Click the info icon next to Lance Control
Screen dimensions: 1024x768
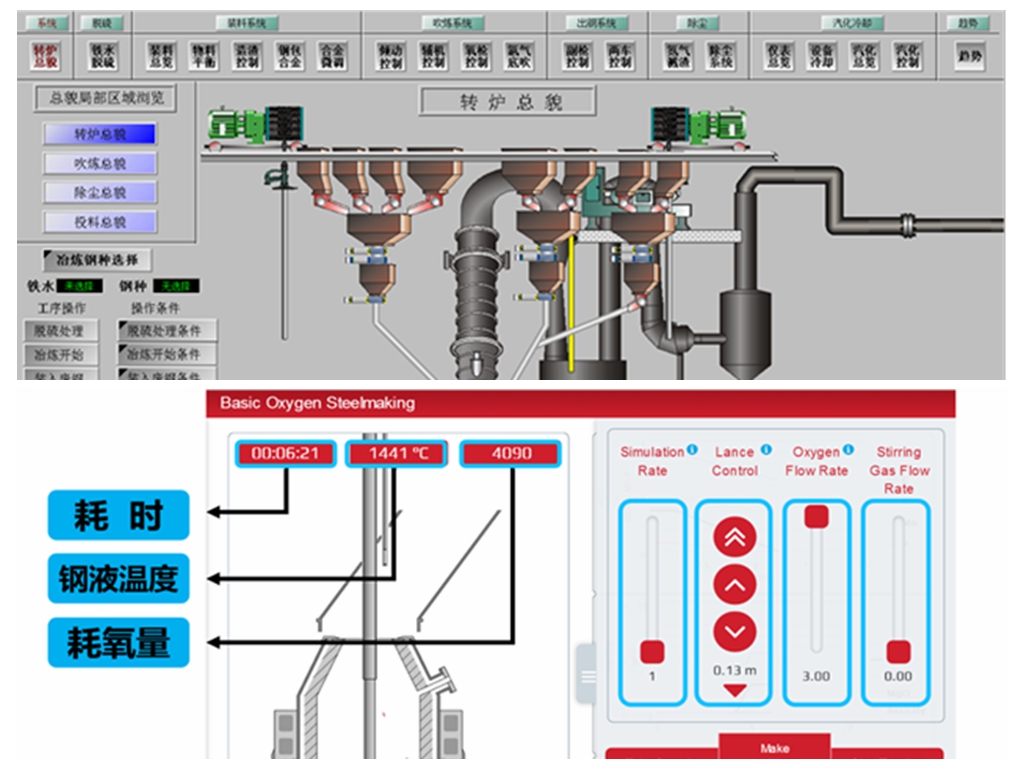[766, 450]
